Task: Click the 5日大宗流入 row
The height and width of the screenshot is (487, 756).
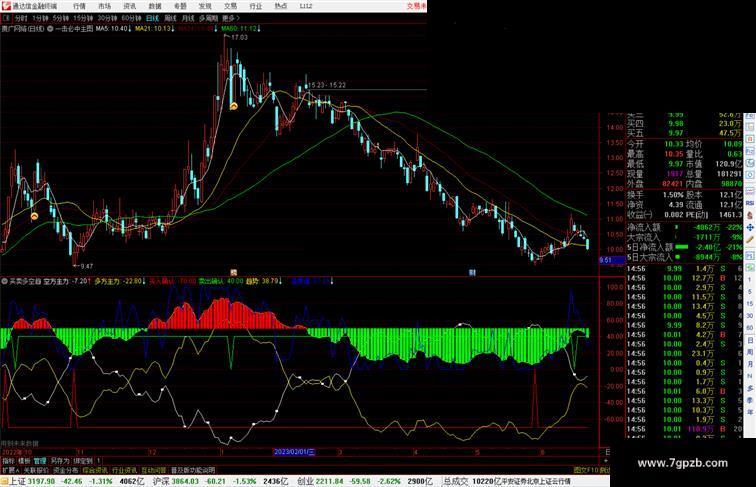Action: coord(685,257)
